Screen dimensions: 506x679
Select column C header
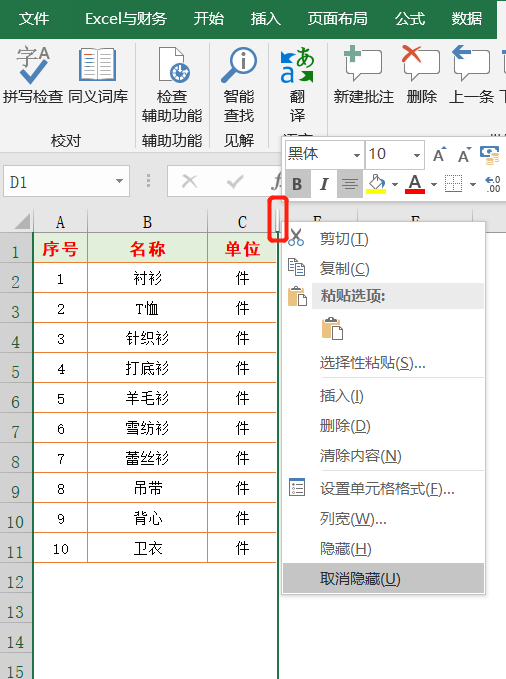tap(242, 222)
